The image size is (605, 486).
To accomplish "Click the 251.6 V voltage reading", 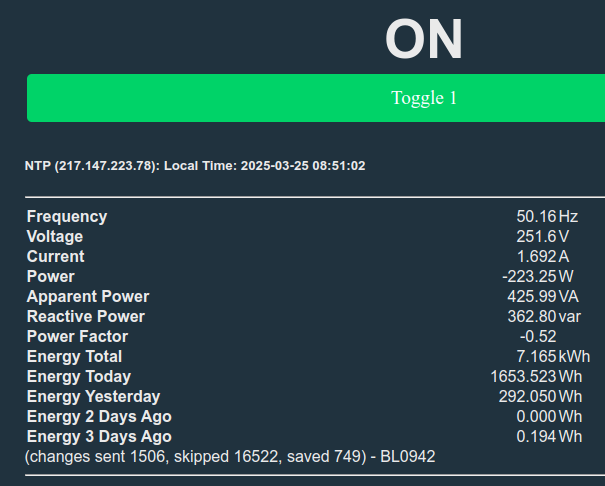I will 542,236.
